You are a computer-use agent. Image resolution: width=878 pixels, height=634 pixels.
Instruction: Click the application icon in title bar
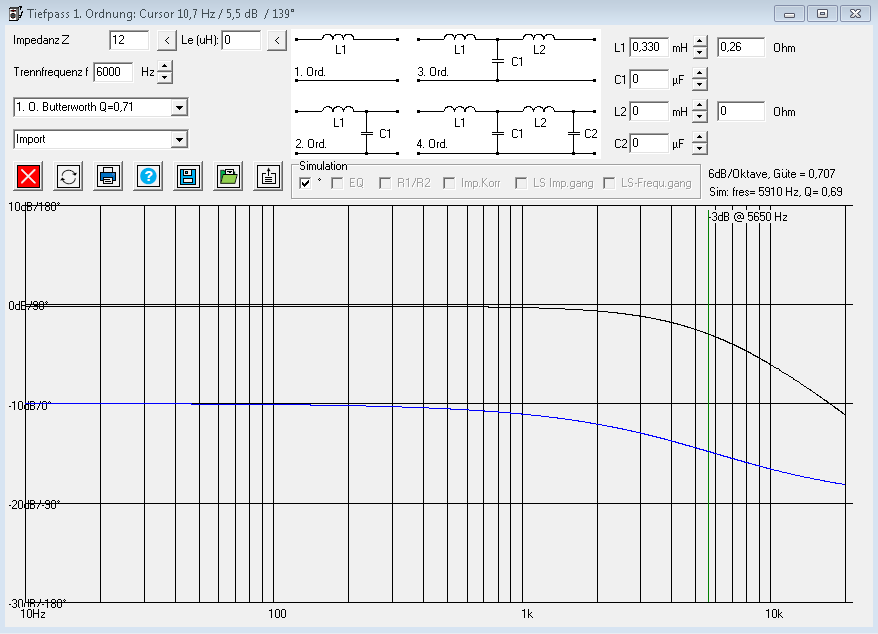coord(16,13)
